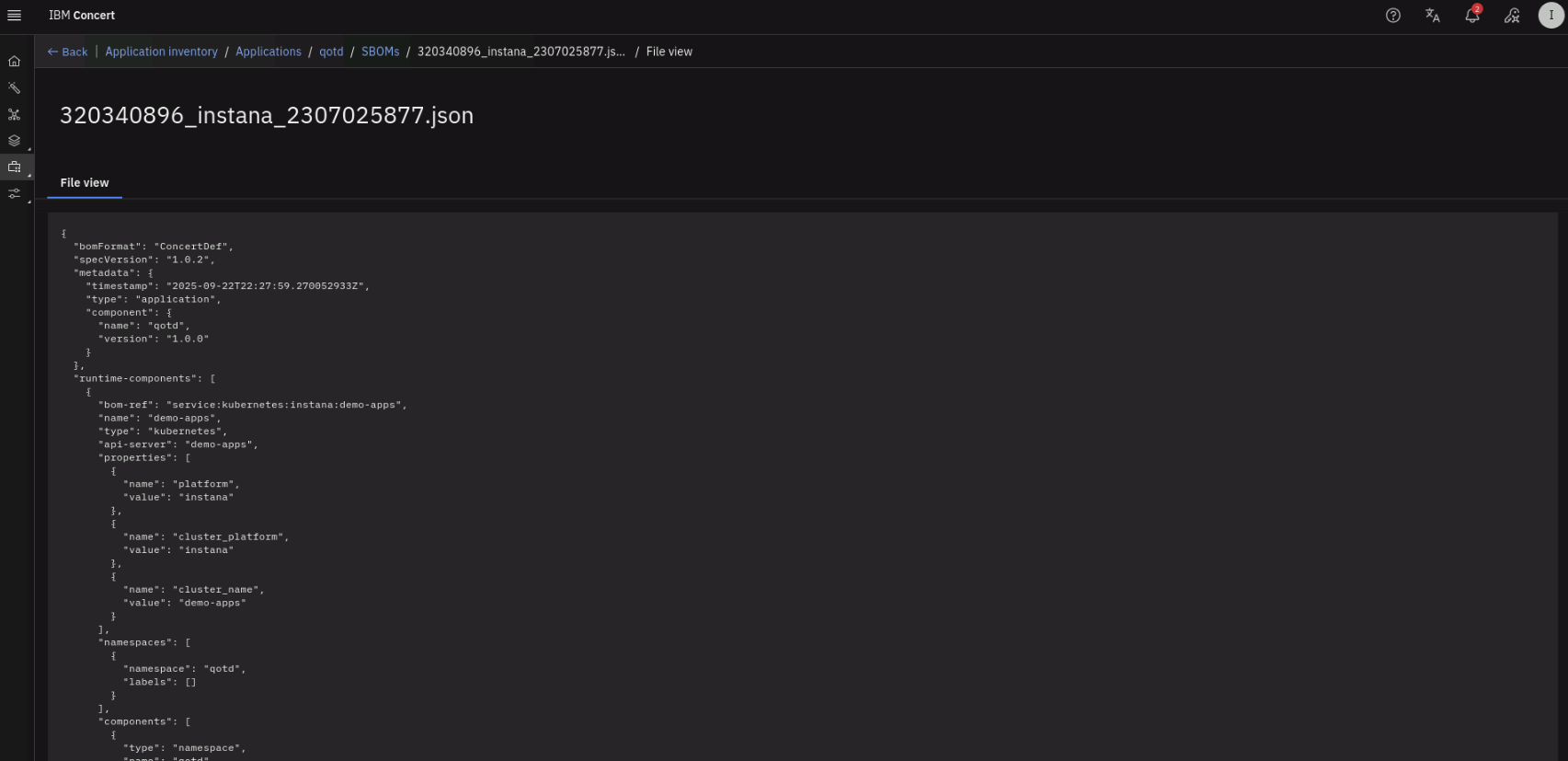This screenshot has height=761, width=1568.
Task: Open the user profile avatar
Action: (1551, 16)
